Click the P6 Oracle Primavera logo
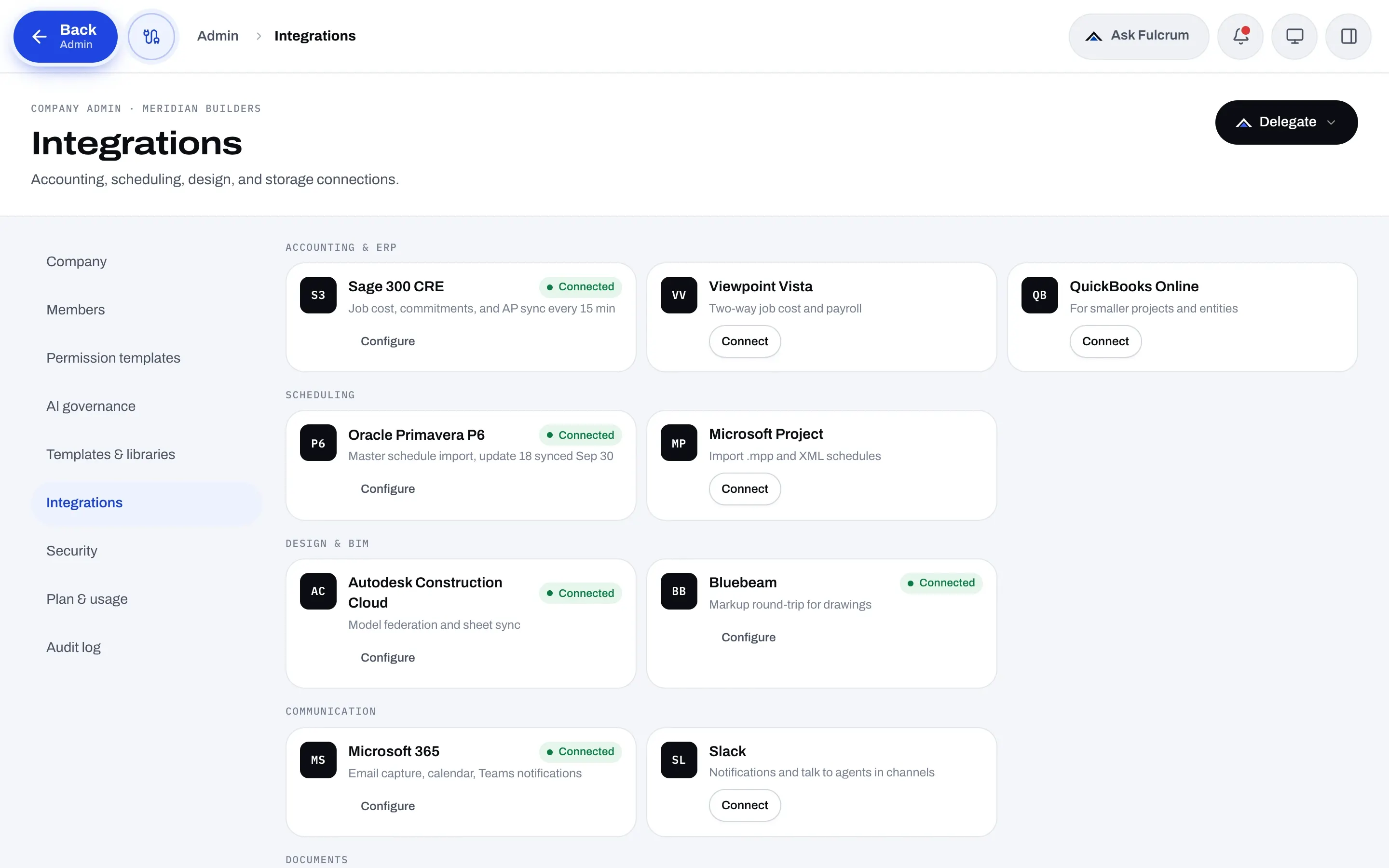Image resolution: width=1389 pixels, height=868 pixels. point(318,443)
